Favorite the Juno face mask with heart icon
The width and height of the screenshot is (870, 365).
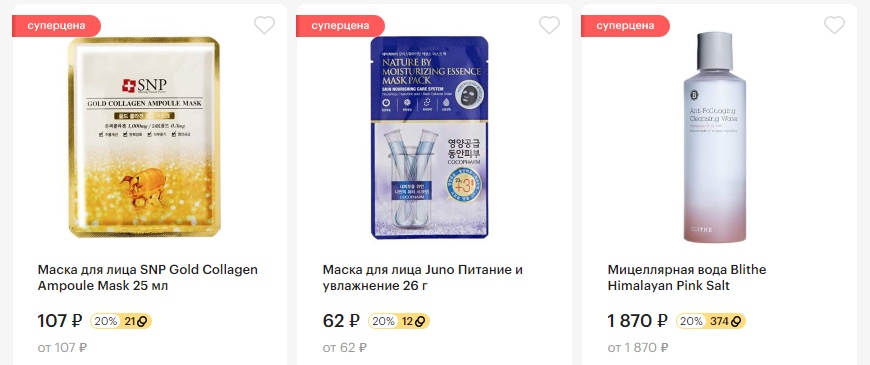tap(549, 25)
